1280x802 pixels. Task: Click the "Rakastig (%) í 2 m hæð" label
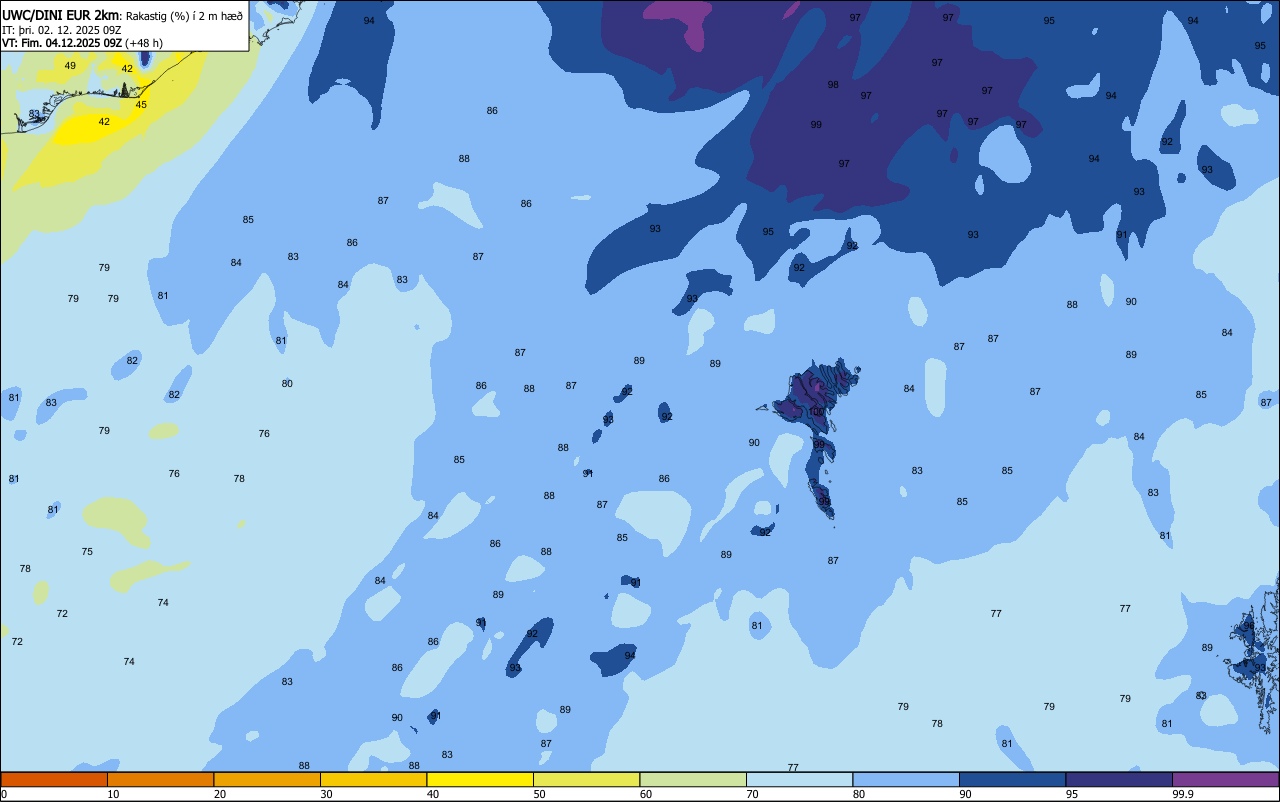(184, 16)
